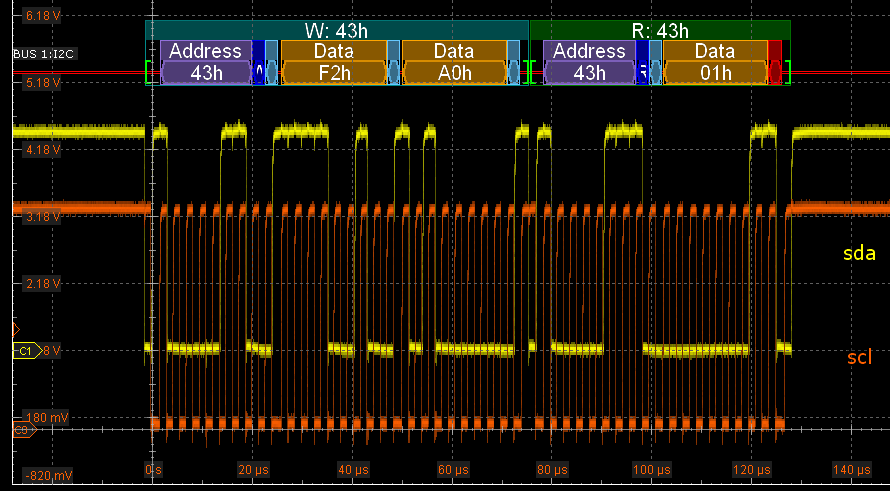The image size is (890, 491).
Task: Click the green start bracket of write frame
Action: tap(150, 71)
